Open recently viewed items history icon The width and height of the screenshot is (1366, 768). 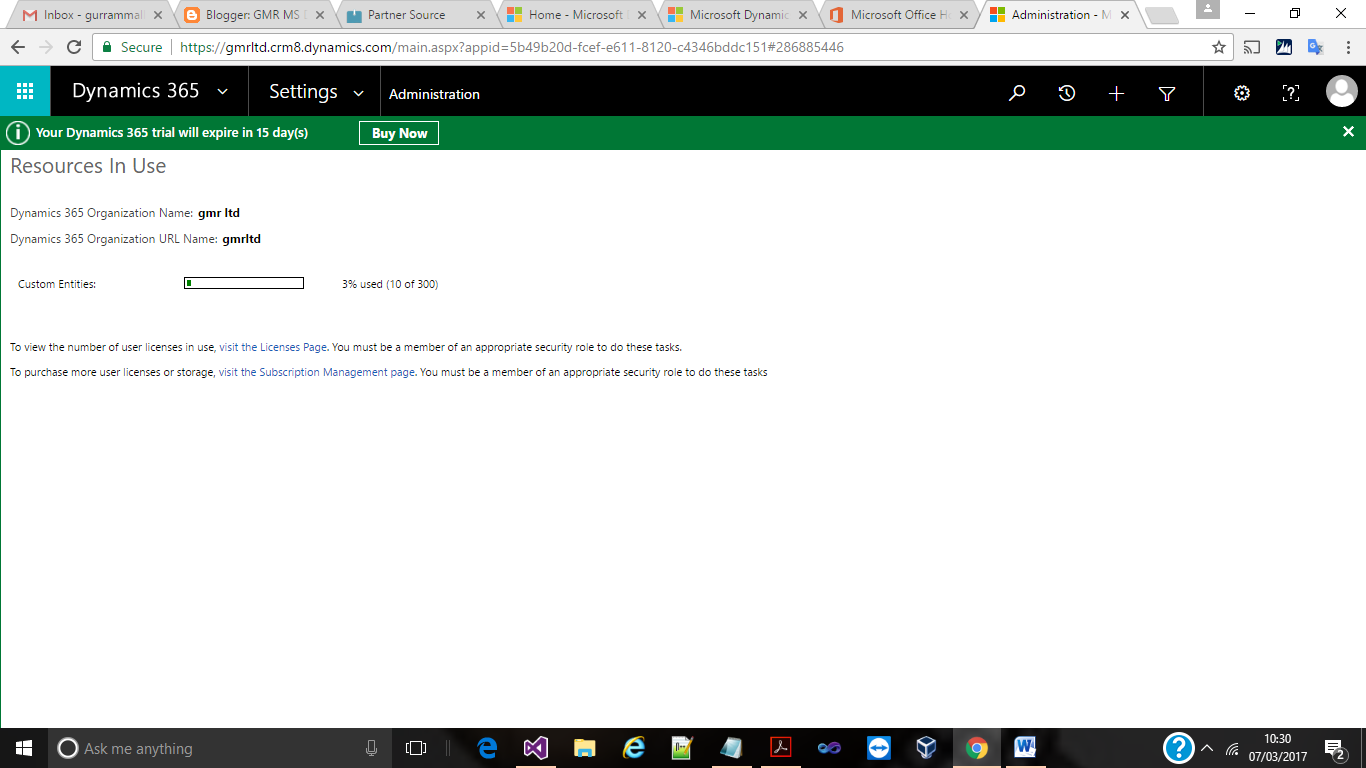point(1067,93)
